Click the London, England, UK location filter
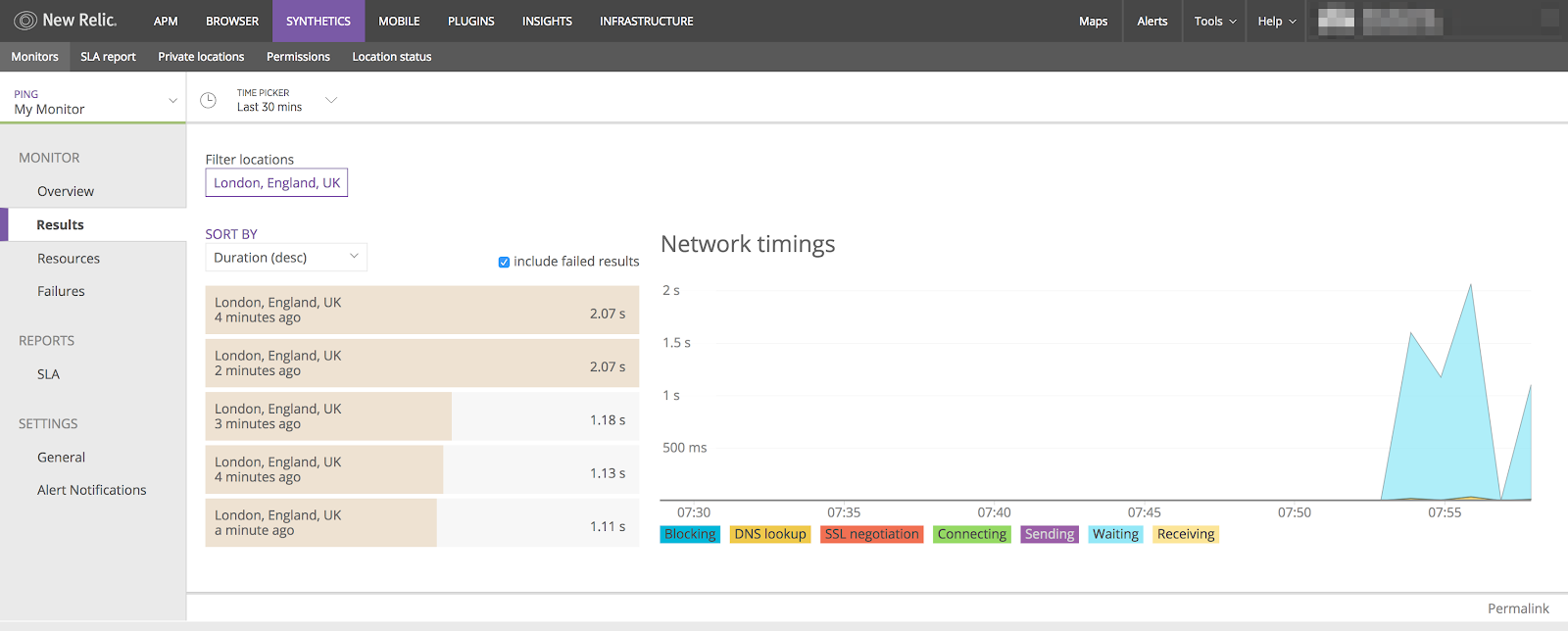The width and height of the screenshot is (1568, 631). (276, 182)
